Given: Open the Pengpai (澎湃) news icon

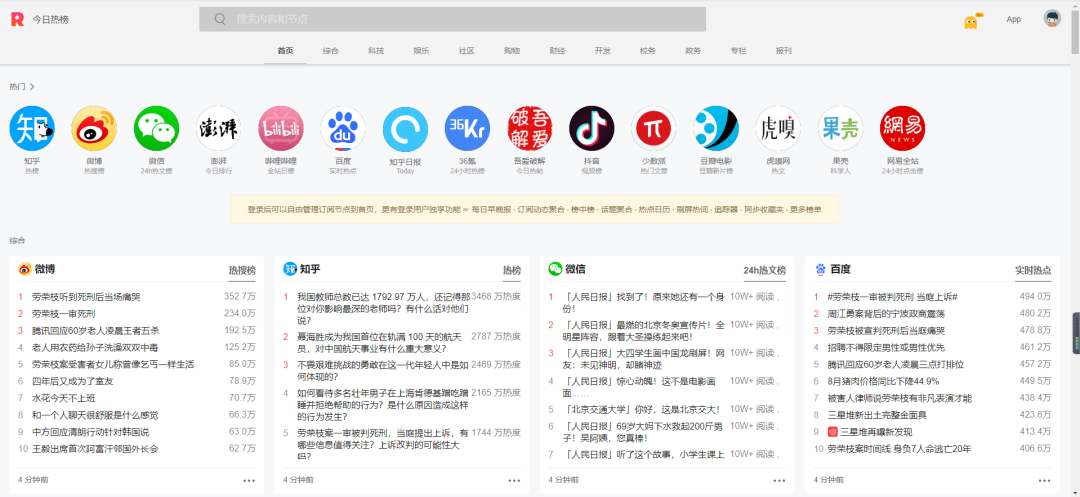Looking at the screenshot, I should (x=218, y=128).
